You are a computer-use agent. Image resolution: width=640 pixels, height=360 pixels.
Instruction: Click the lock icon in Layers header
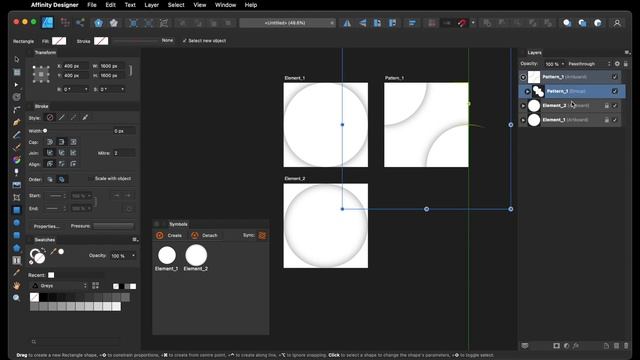coord(626,64)
